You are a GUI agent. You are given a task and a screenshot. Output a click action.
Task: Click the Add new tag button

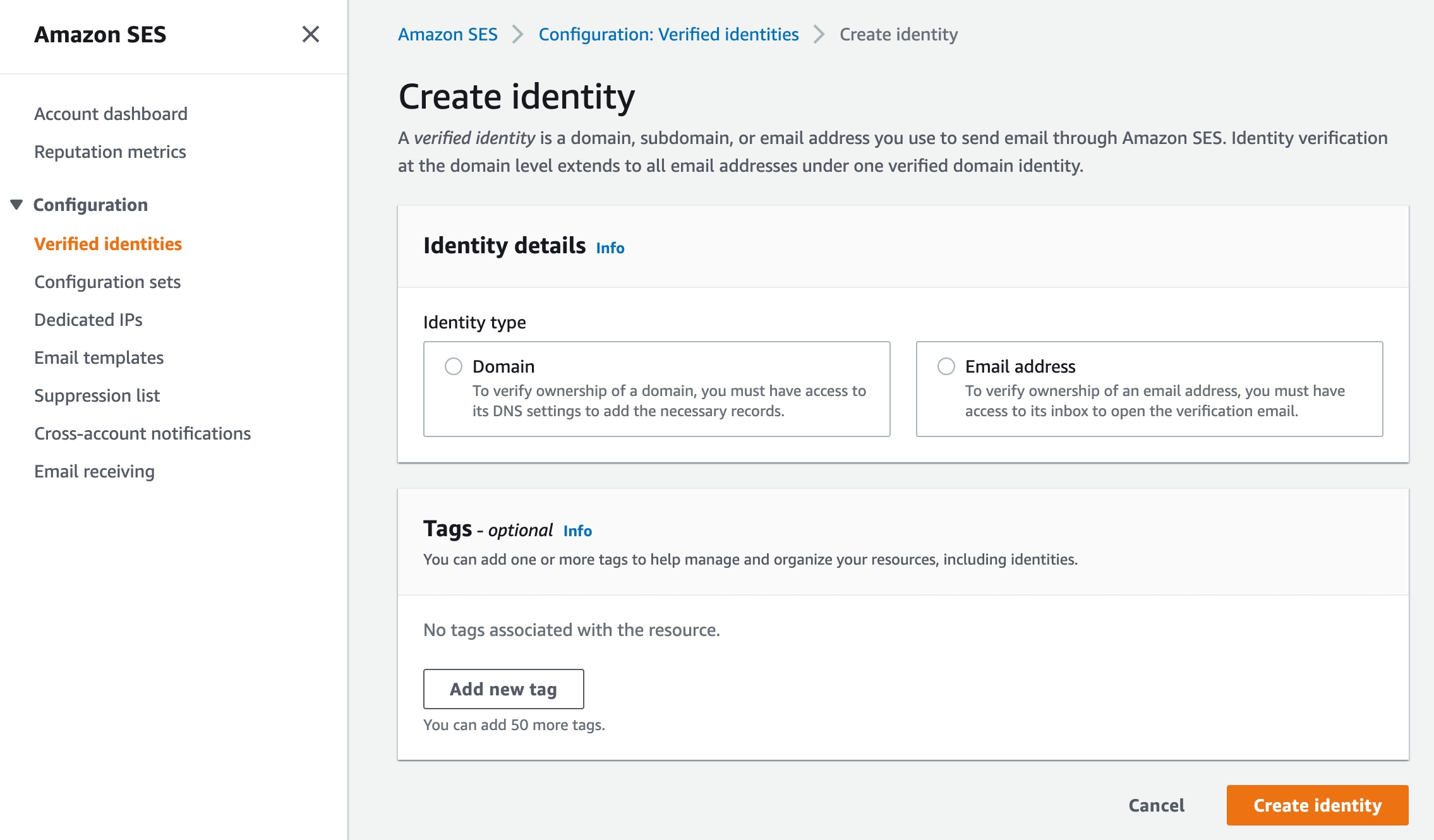503,689
